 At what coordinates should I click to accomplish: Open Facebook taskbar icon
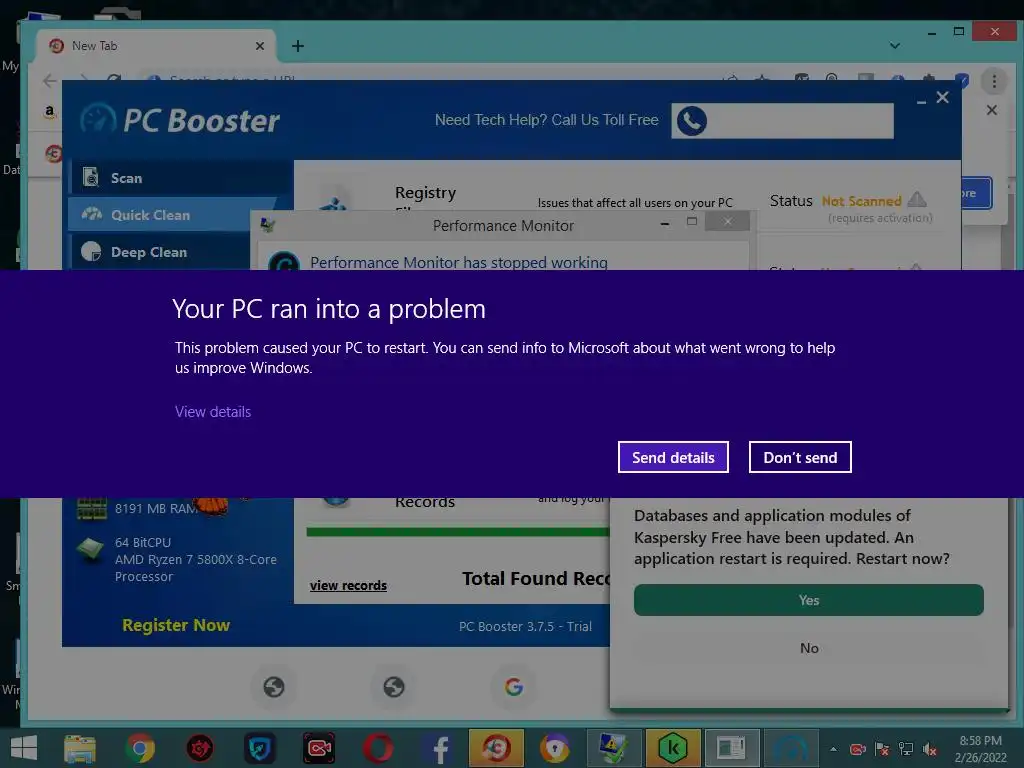(x=439, y=748)
